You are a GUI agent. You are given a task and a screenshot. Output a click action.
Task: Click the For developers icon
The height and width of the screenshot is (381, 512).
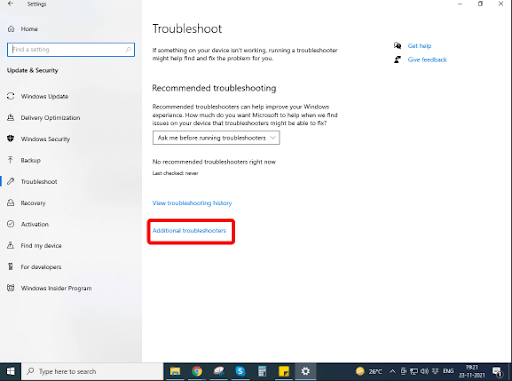point(11,267)
